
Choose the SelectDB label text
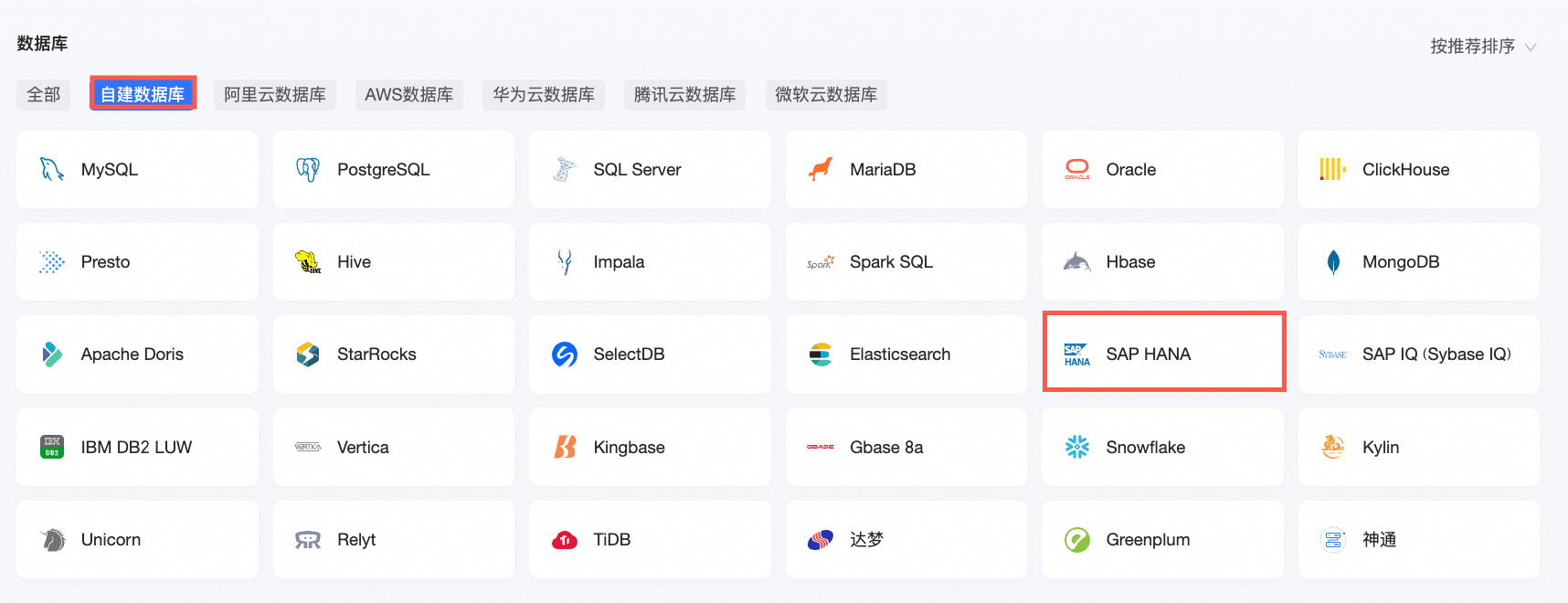(x=629, y=354)
